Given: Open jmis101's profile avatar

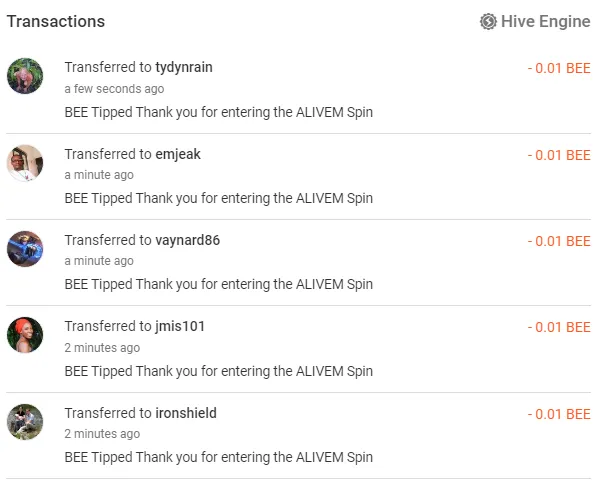Looking at the screenshot, I should 25,335.
